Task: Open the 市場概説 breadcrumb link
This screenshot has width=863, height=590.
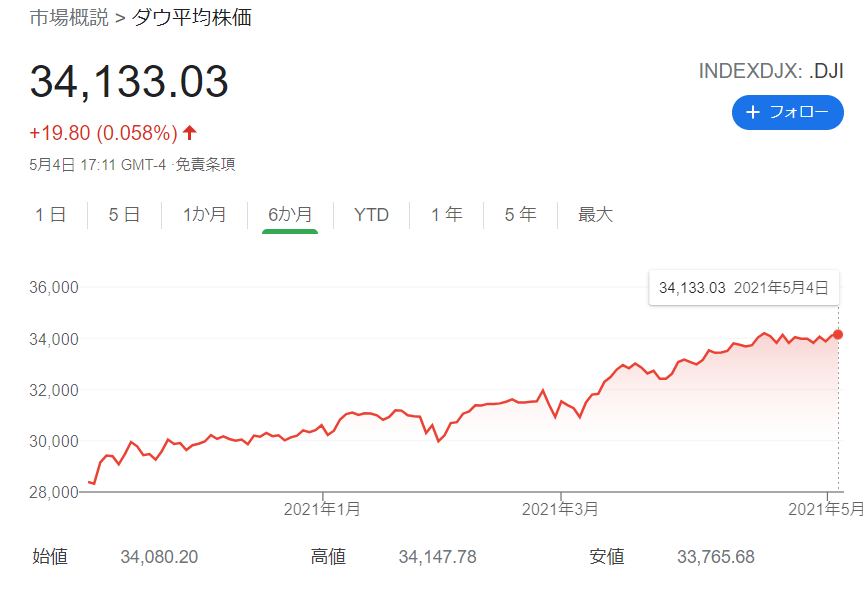Action: (67, 18)
